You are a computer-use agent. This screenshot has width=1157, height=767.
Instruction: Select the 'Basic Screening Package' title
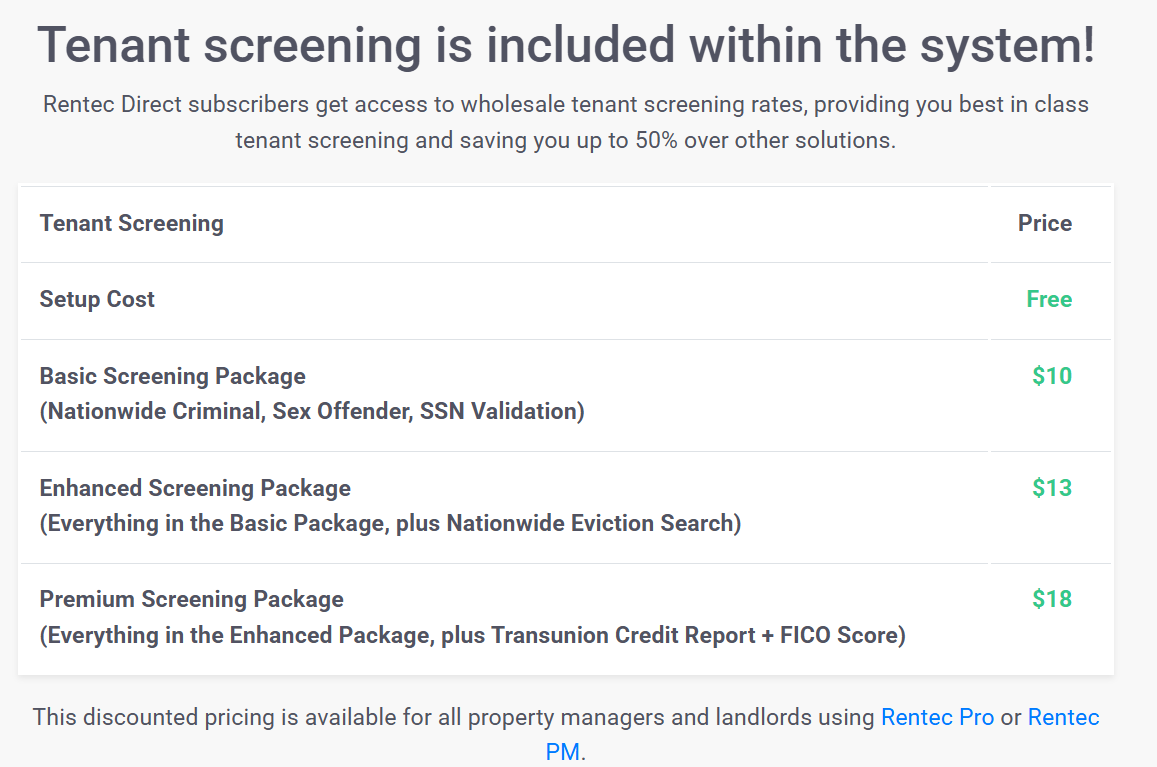click(172, 376)
